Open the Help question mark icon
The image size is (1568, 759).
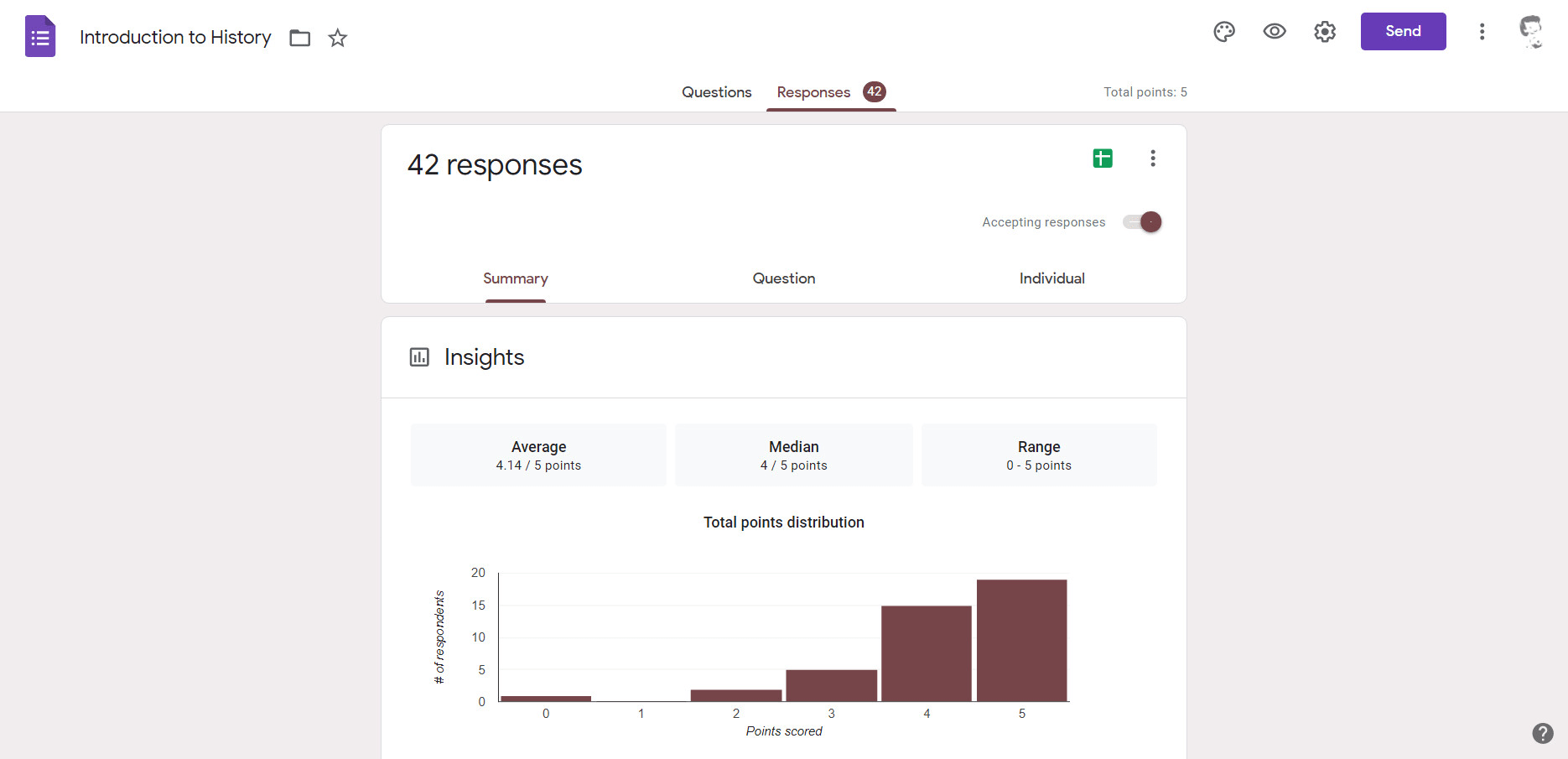1541,732
